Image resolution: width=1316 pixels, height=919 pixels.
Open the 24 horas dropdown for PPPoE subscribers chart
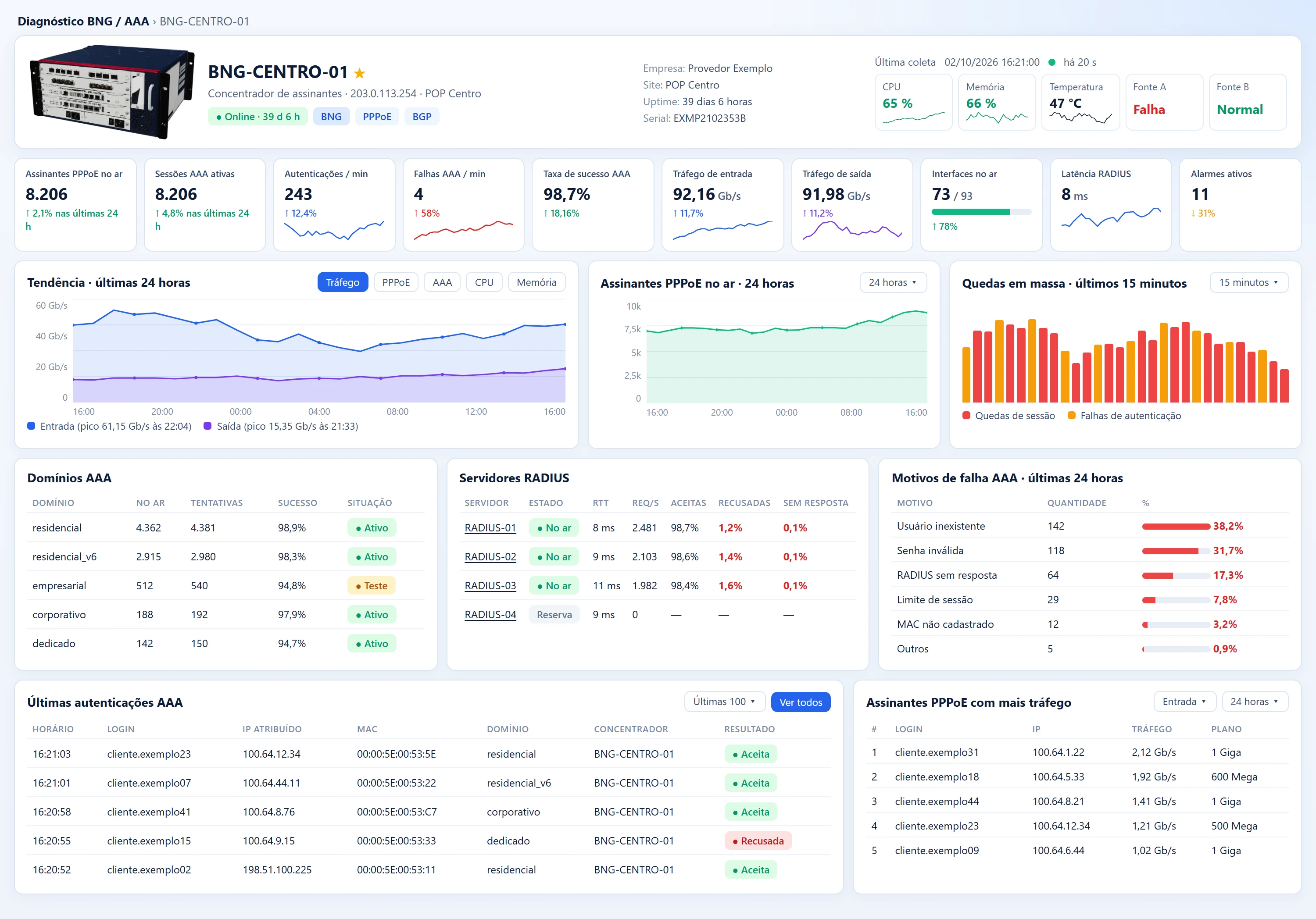coord(893,282)
